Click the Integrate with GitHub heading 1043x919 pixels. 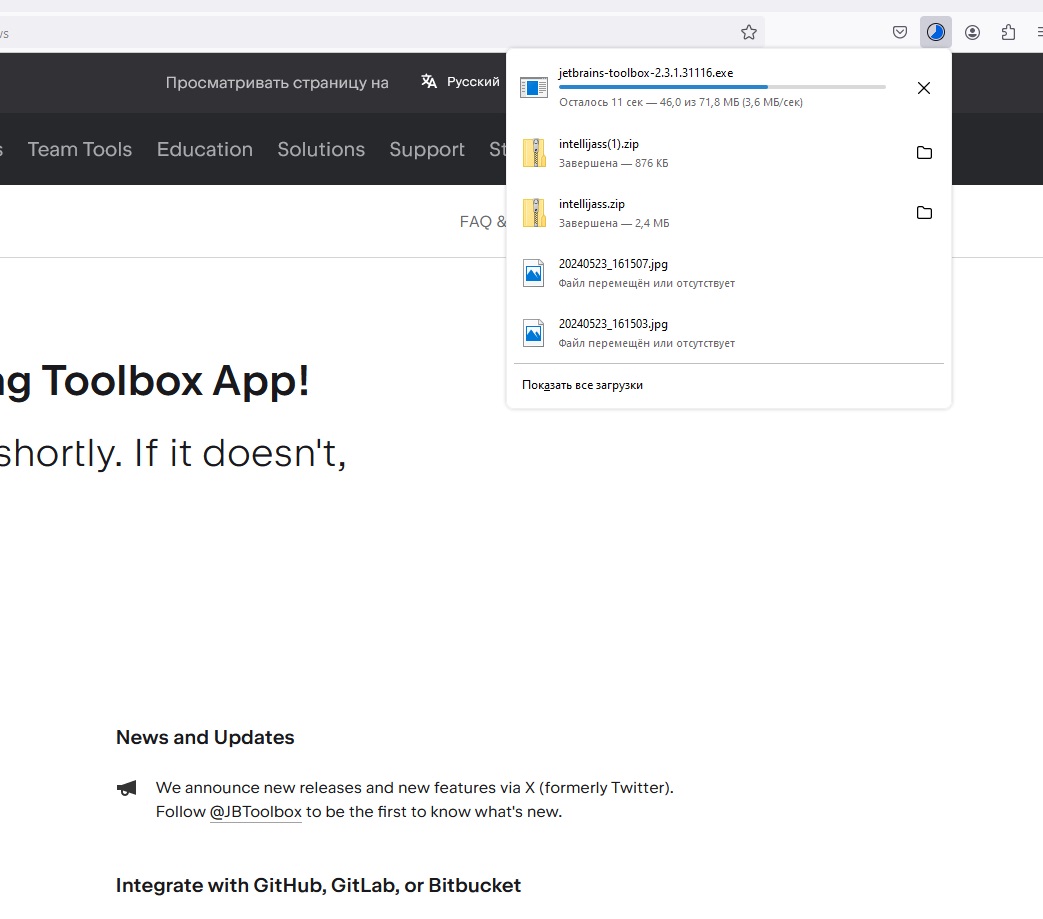coord(319,886)
